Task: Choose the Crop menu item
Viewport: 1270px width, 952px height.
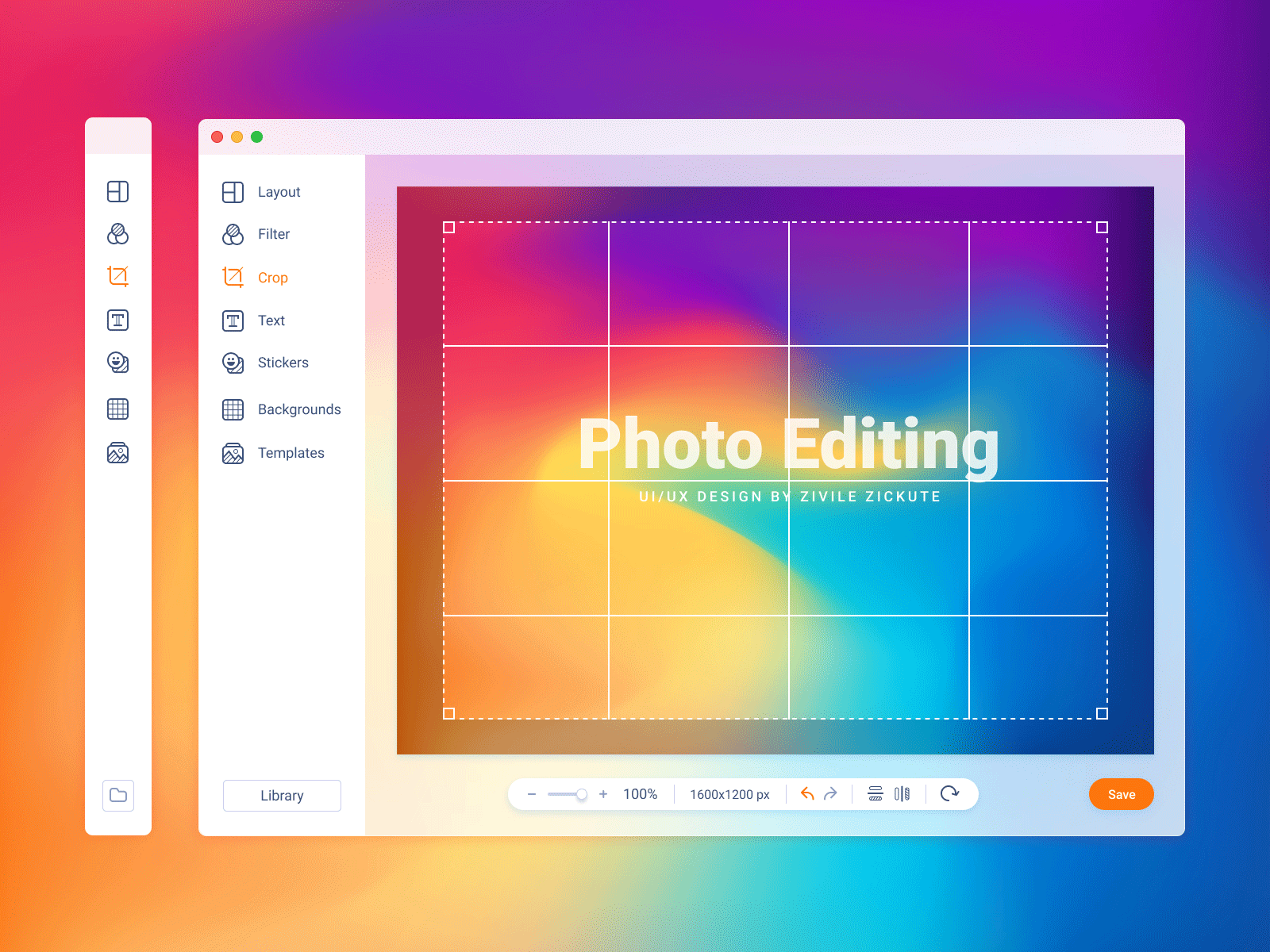Action: [255, 277]
